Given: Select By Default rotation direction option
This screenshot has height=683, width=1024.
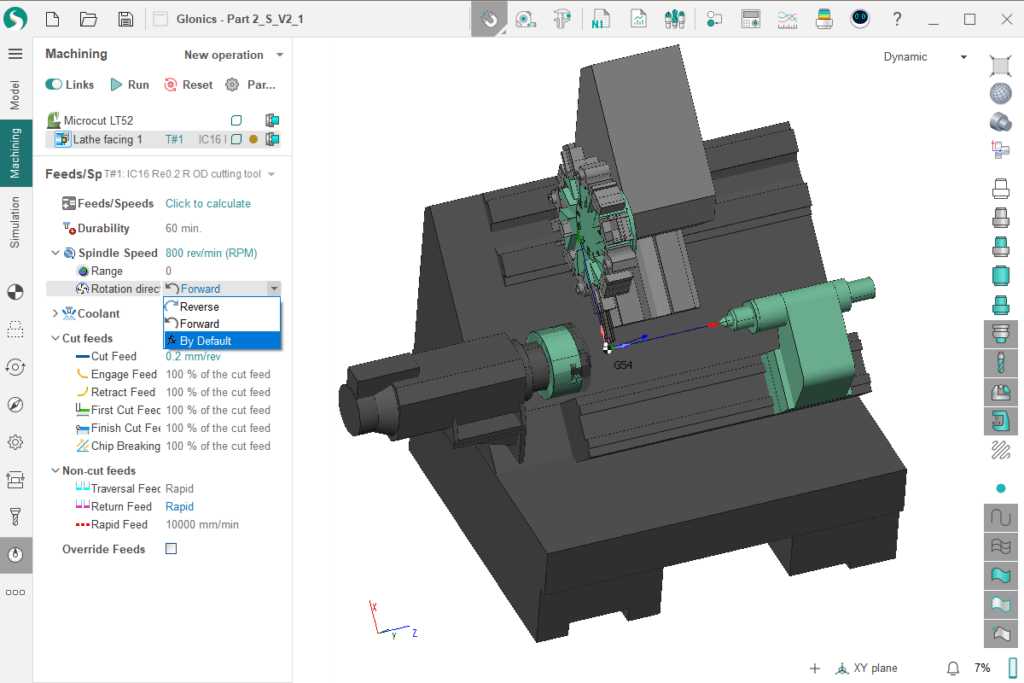Looking at the screenshot, I should point(206,341).
